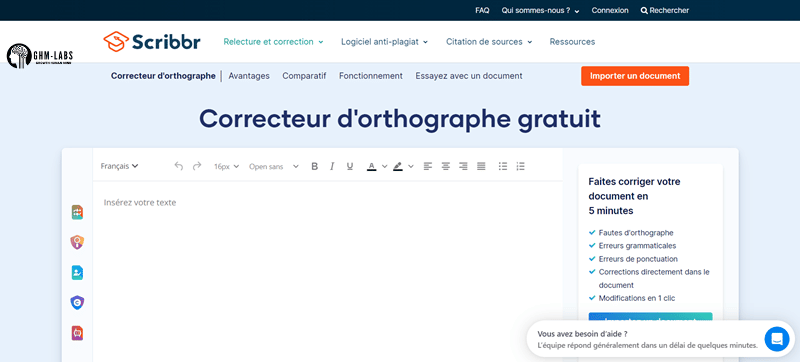Click the Rechercher search link
The image size is (800, 362).
click(665, 10)
